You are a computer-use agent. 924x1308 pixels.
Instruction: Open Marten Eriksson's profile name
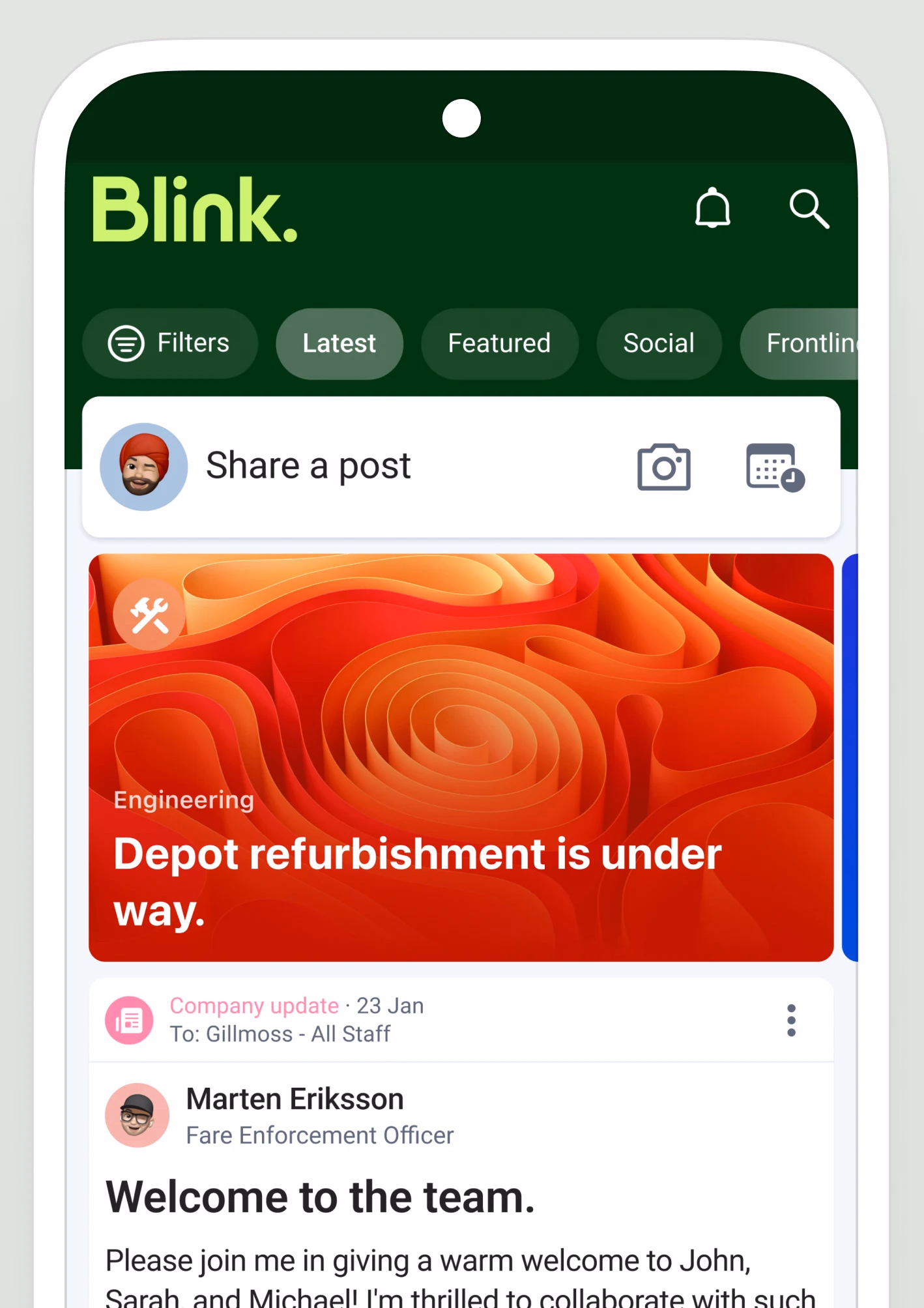[x=295, y=1099]
